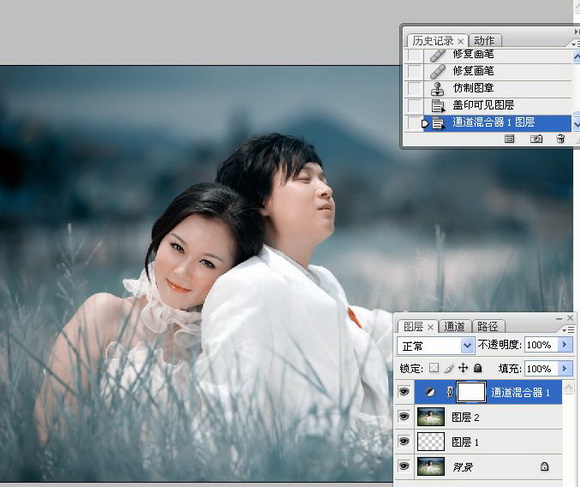Click the layers list scroll up arrow

point(568,388)
